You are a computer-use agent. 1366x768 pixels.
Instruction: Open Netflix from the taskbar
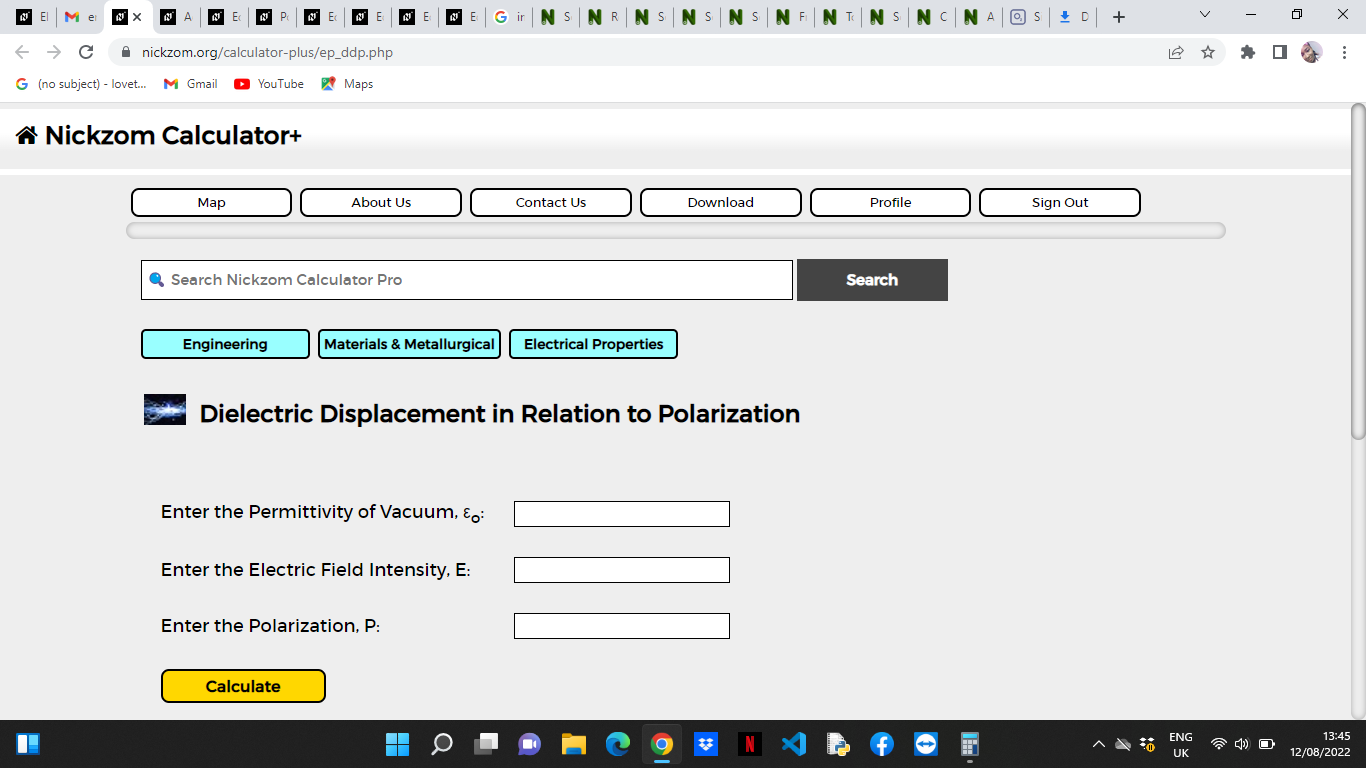pyautogui.click(x=750, y=744)
